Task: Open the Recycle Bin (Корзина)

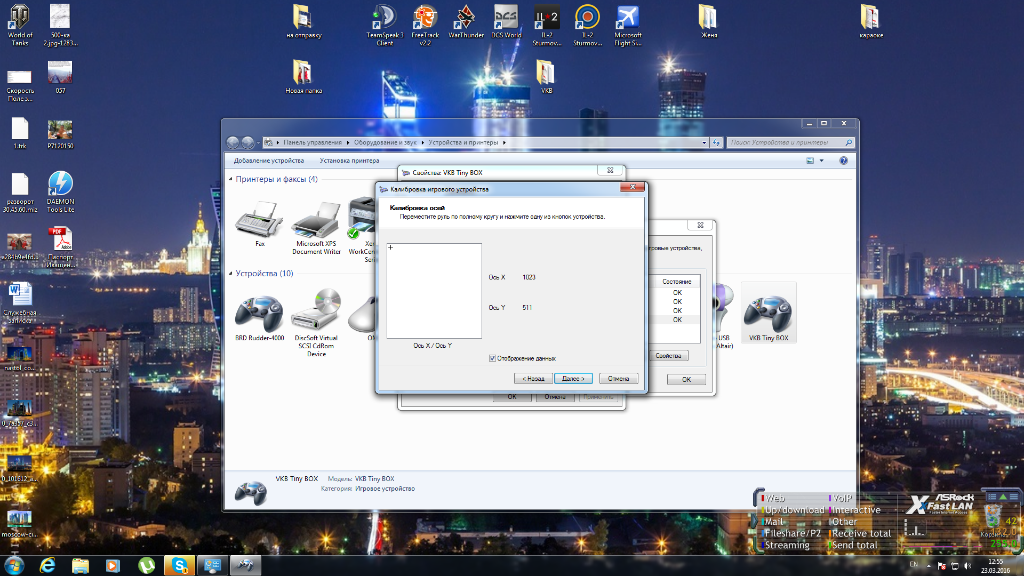Action: click(994, 520)
